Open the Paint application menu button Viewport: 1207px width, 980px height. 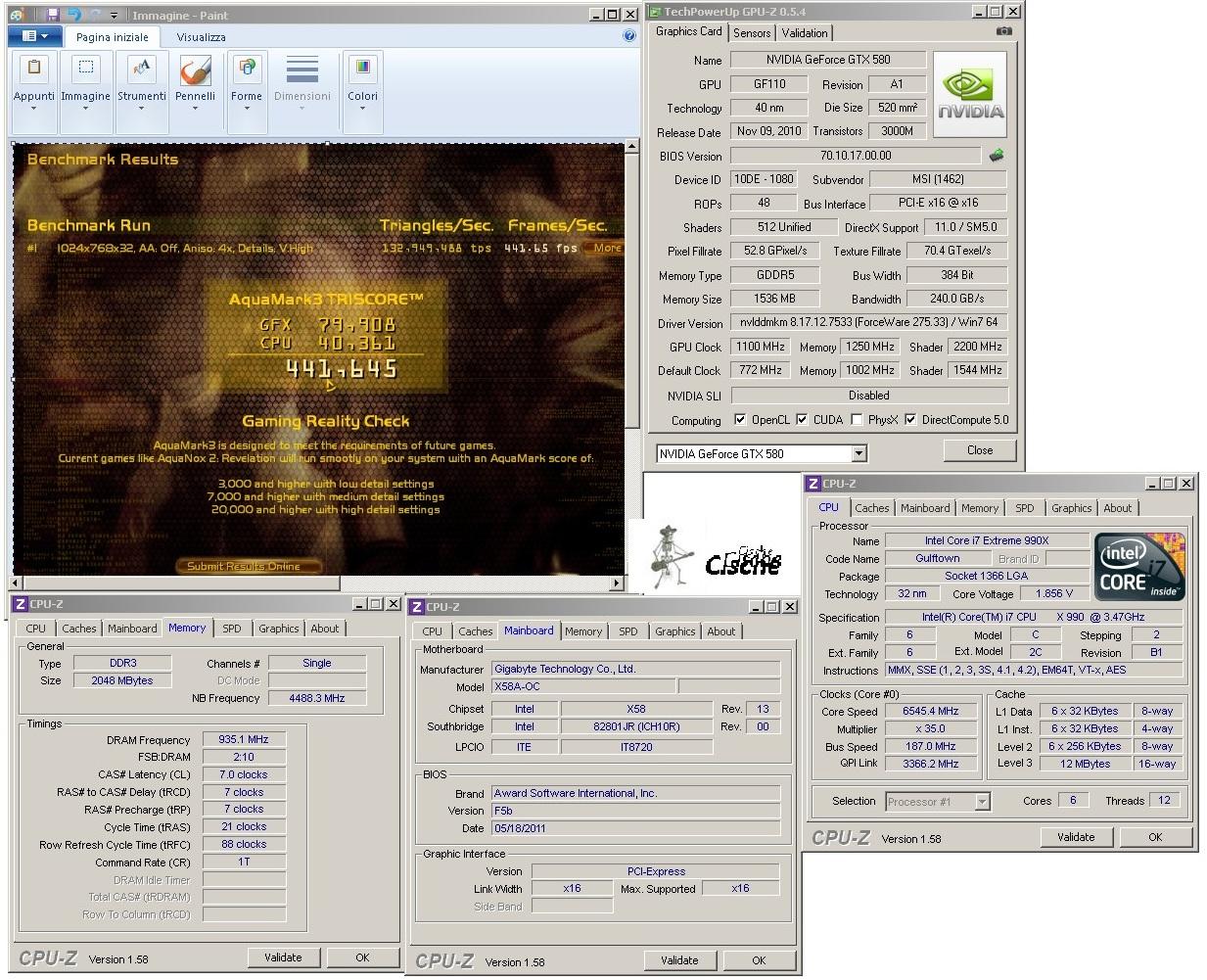[34, 36]
